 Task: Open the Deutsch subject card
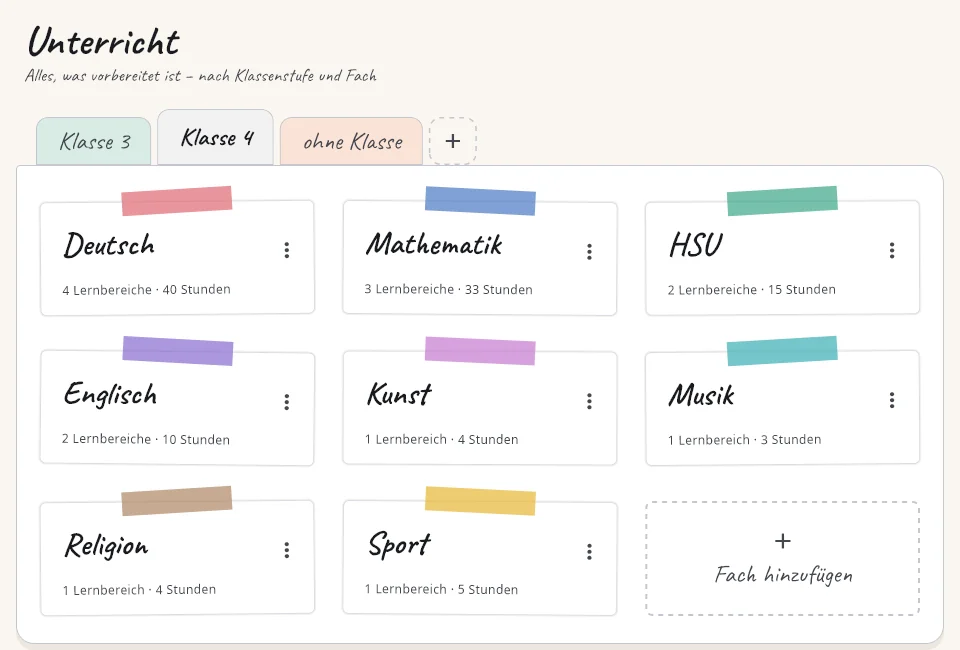click(x=178, y=258)
